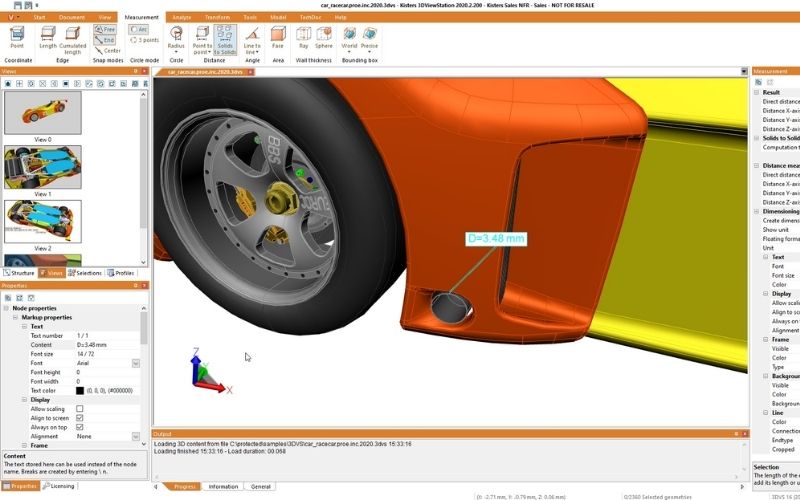
Task: Pick the Ray wall thickness tool
Action: pos(304,38)
